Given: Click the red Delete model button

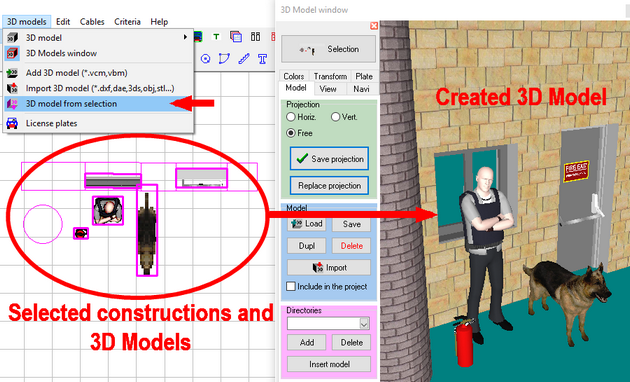Looking at the screenshot, I should tap(351, 245).
